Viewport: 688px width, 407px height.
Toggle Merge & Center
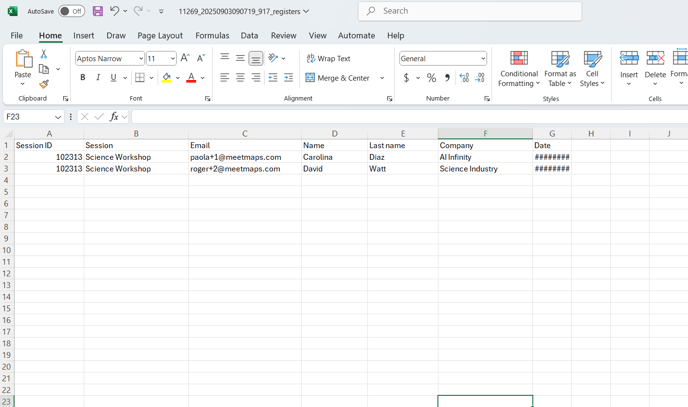(337, 78)
